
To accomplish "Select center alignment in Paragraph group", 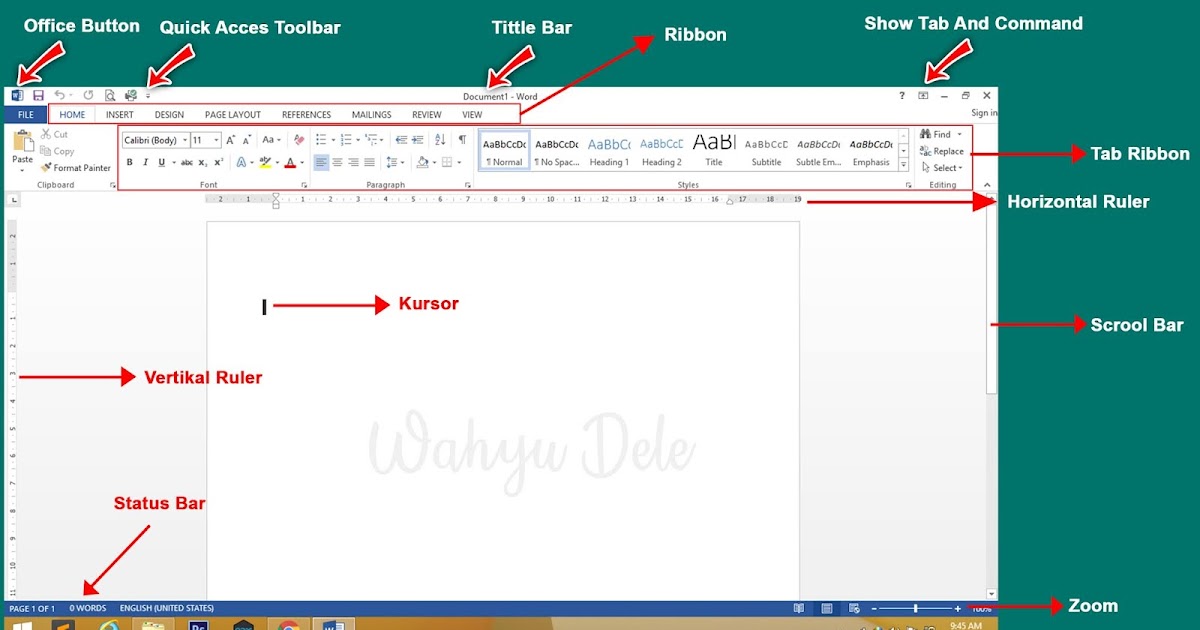I will [x=335, y=161].
